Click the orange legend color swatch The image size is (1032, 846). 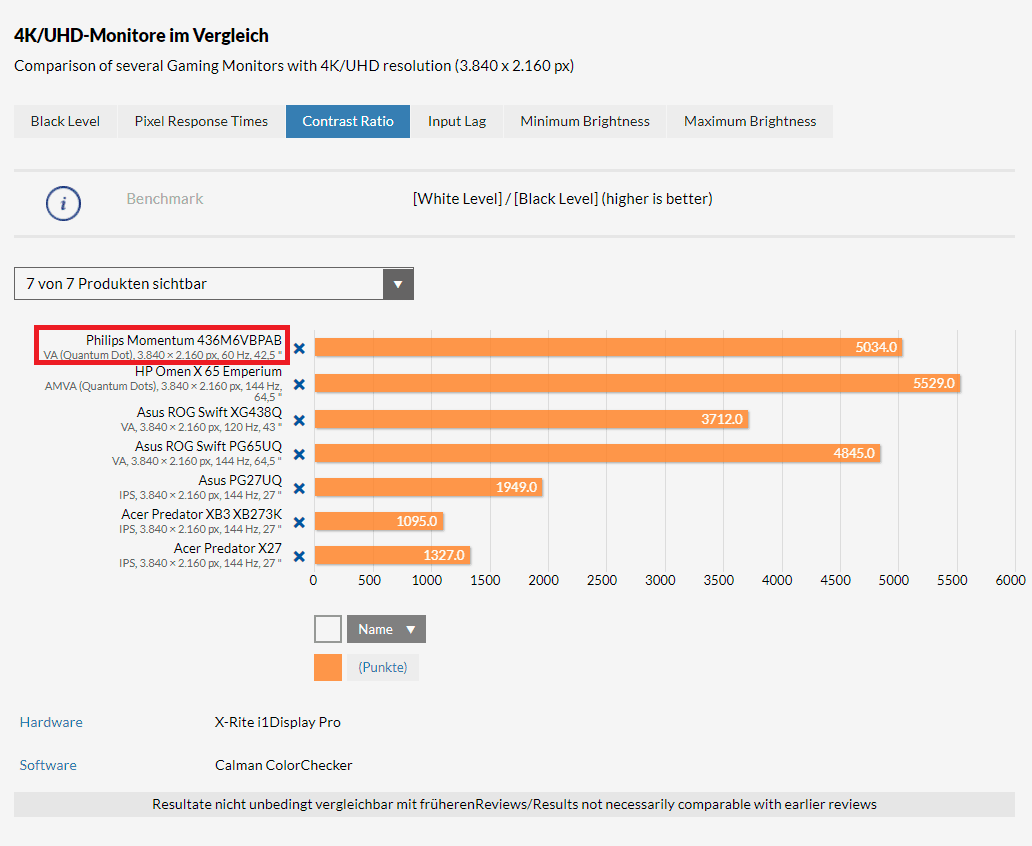(328, 667)
